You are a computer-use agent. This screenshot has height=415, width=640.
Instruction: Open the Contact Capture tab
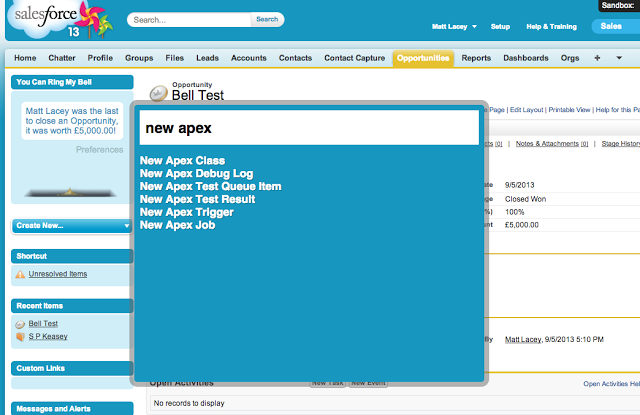tap(355, 58)
